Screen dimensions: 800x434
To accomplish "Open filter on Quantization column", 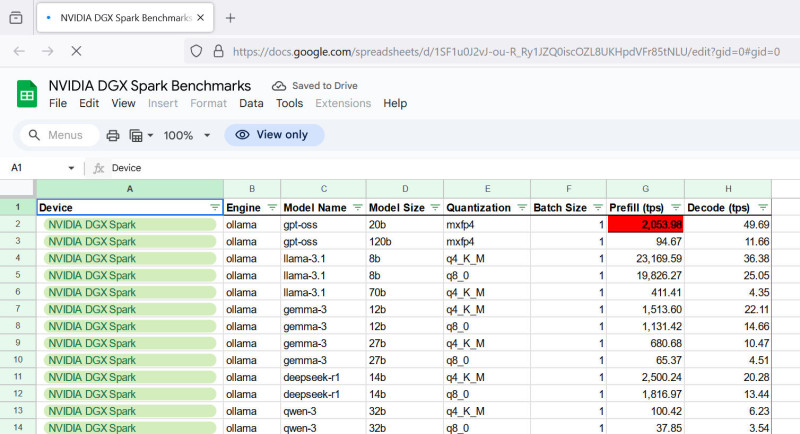I will (x=522, y=208).
